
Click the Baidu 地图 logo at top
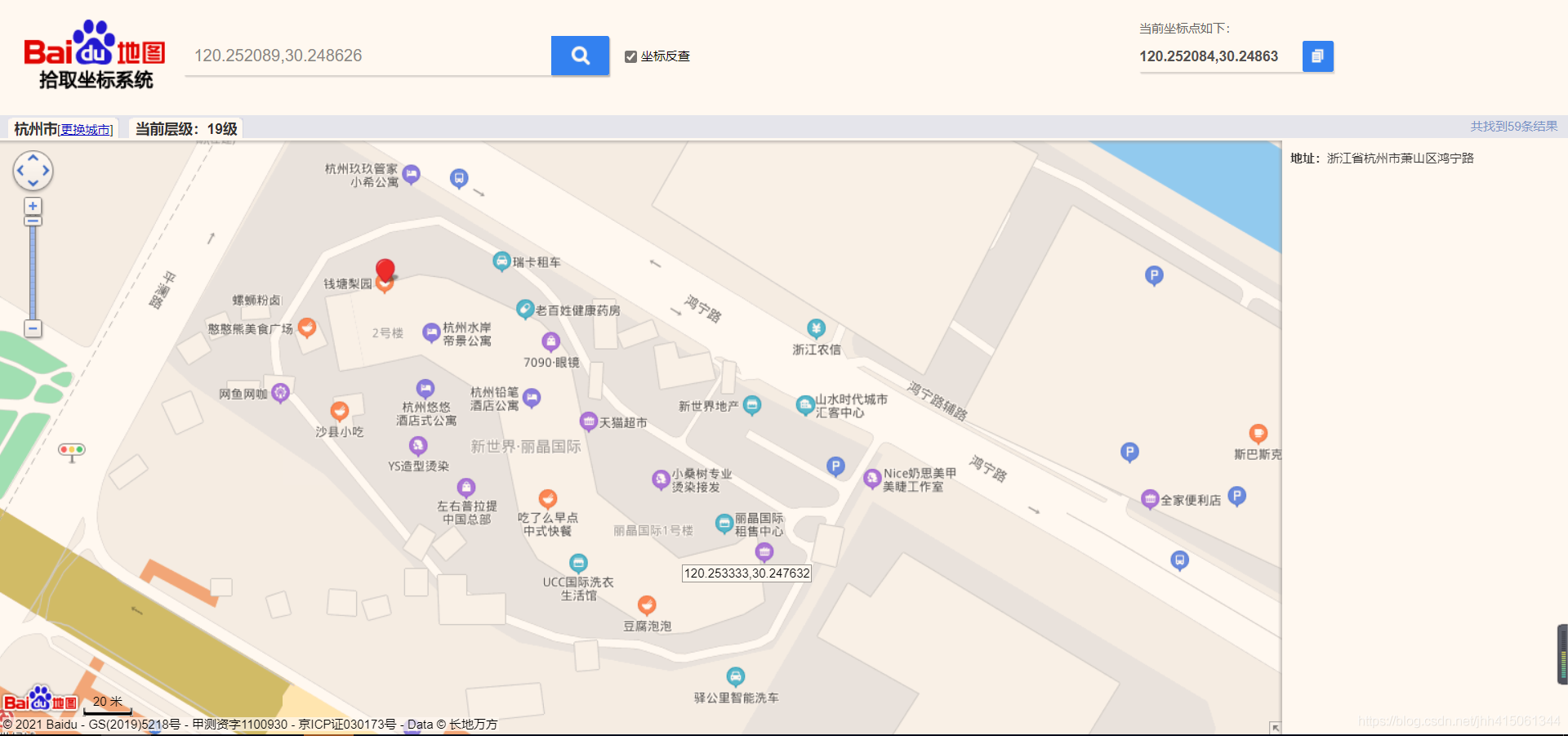click(x=95, y=55)
